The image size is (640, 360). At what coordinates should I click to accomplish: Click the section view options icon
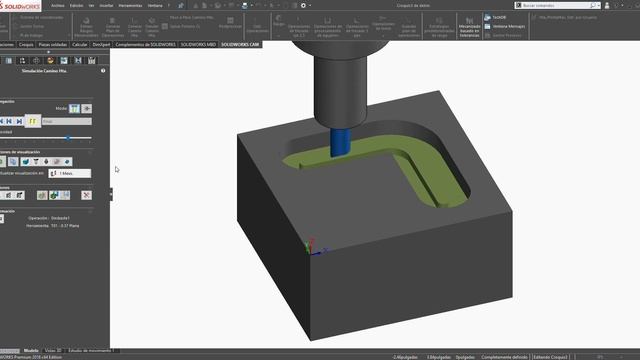click(x=20, y=196)
